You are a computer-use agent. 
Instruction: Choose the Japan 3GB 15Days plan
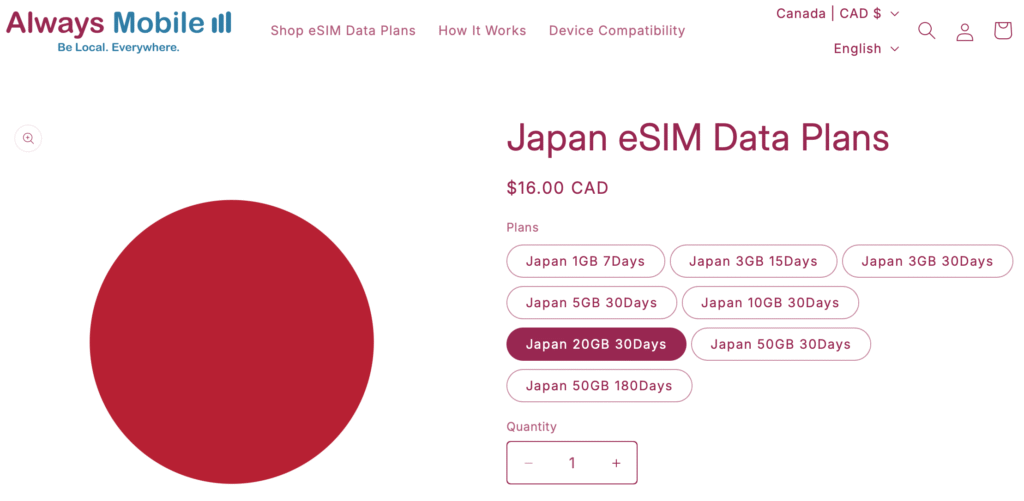(753, 261)
